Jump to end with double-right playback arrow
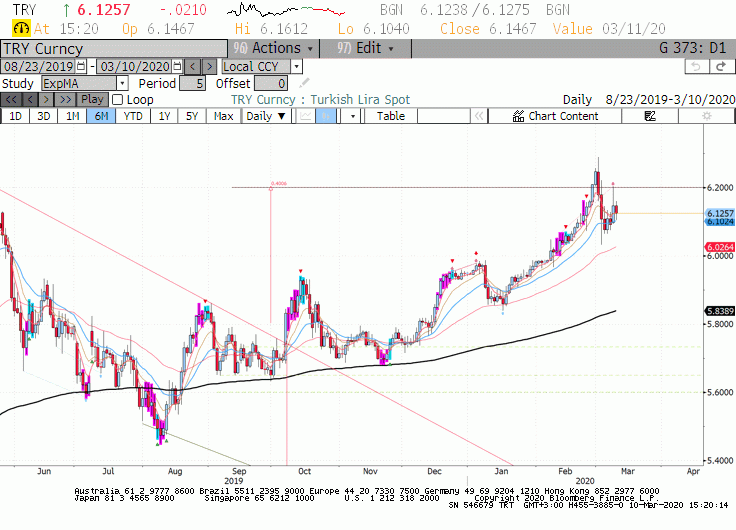The width and height of the screenshot is (736, 530). point(65,100)
